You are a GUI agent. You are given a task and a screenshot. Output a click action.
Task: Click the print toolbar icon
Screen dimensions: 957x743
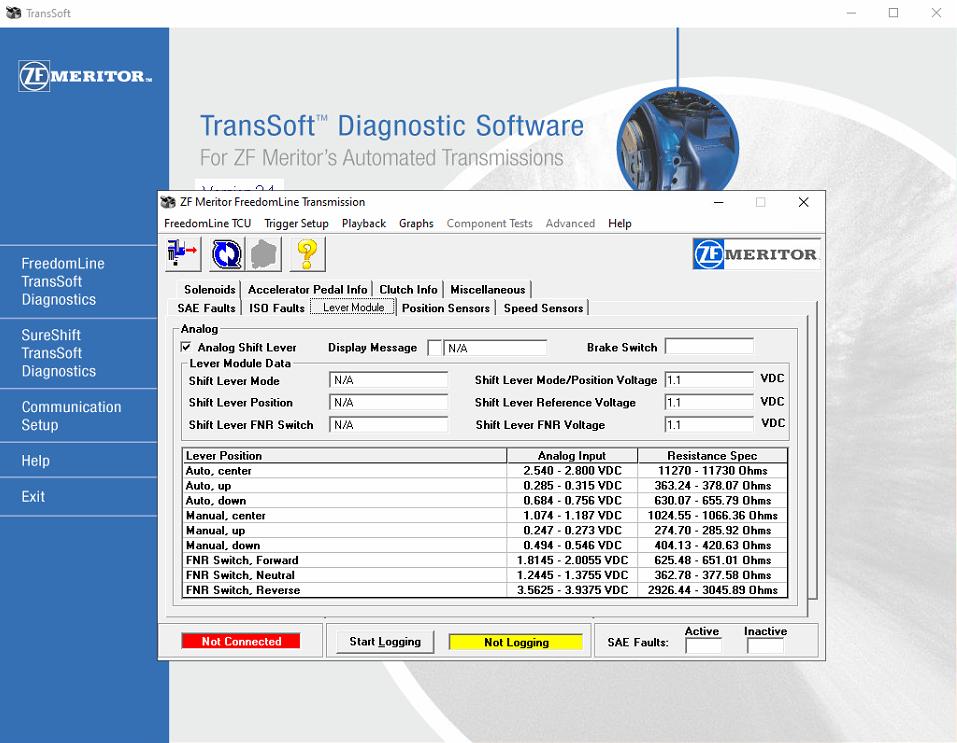click(x=263, y=254)
